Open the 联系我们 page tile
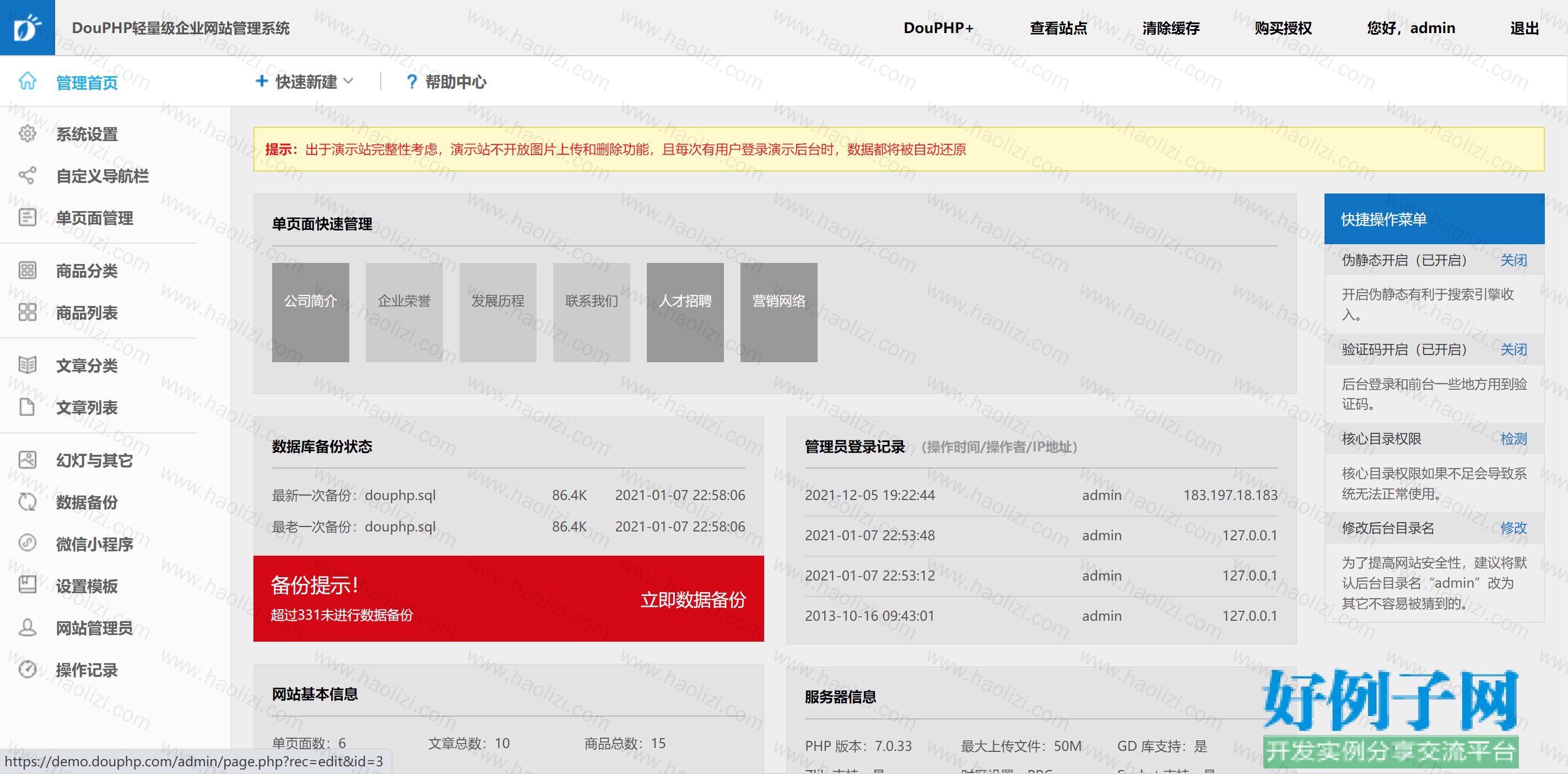Screen dimensions: 1568x774 (592, 313)
